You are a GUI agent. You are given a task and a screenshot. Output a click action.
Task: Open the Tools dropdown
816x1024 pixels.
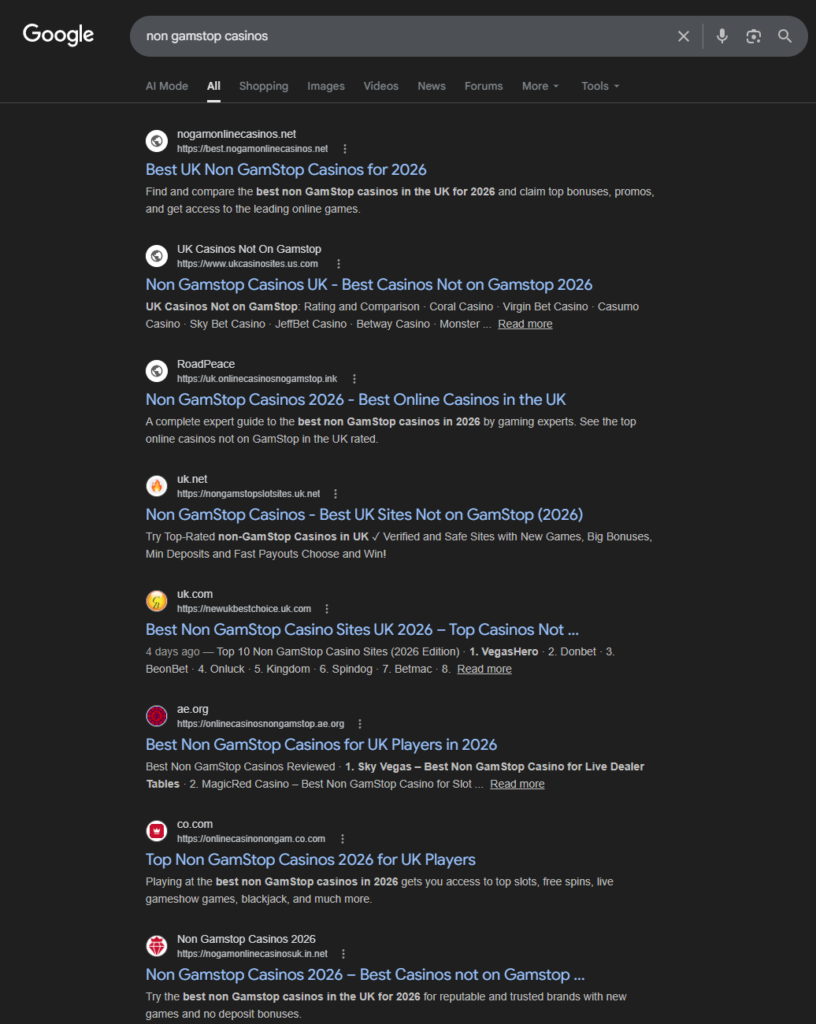[600, 86]
